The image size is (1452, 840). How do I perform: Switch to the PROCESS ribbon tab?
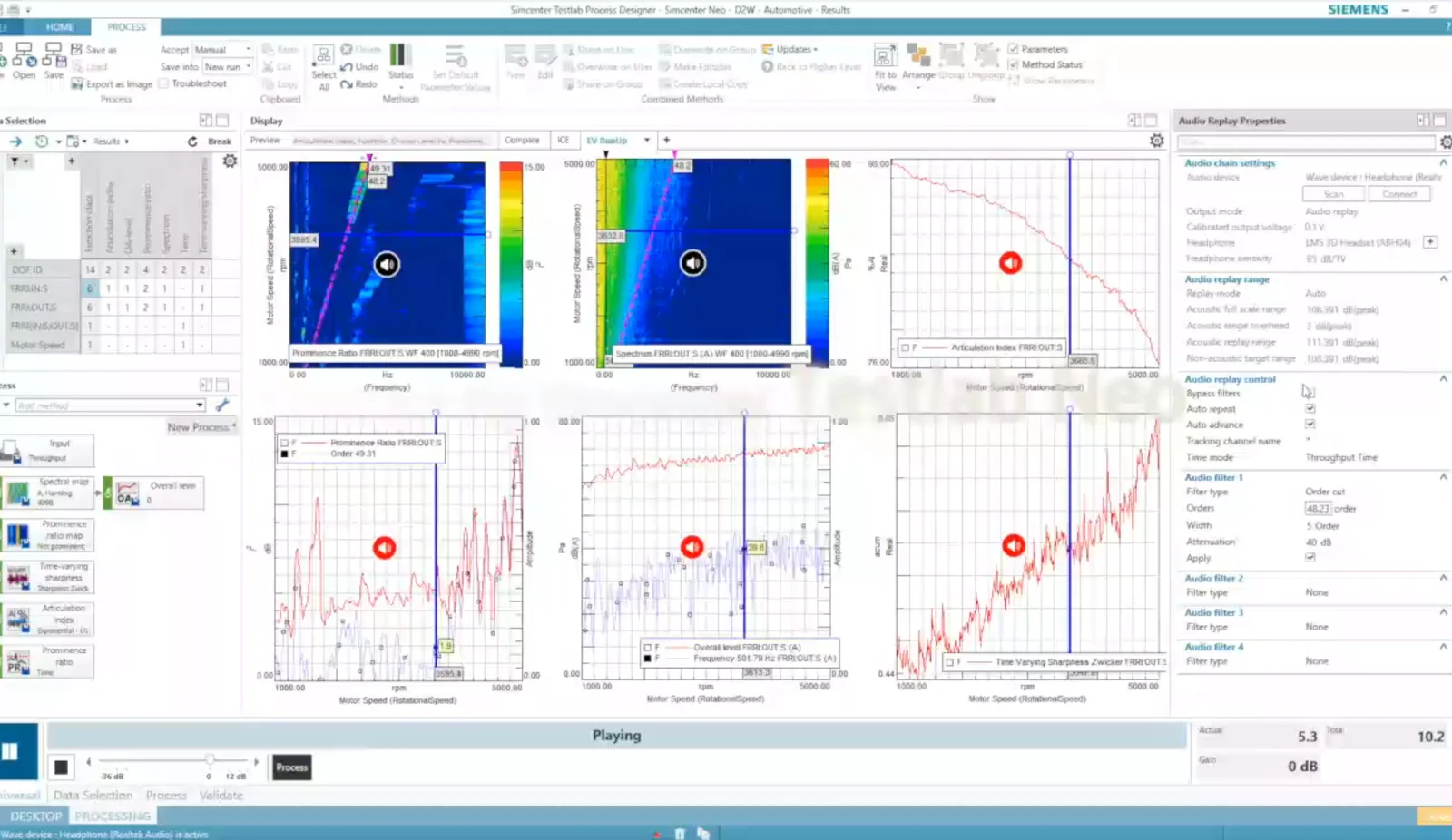tap(127, 27)
